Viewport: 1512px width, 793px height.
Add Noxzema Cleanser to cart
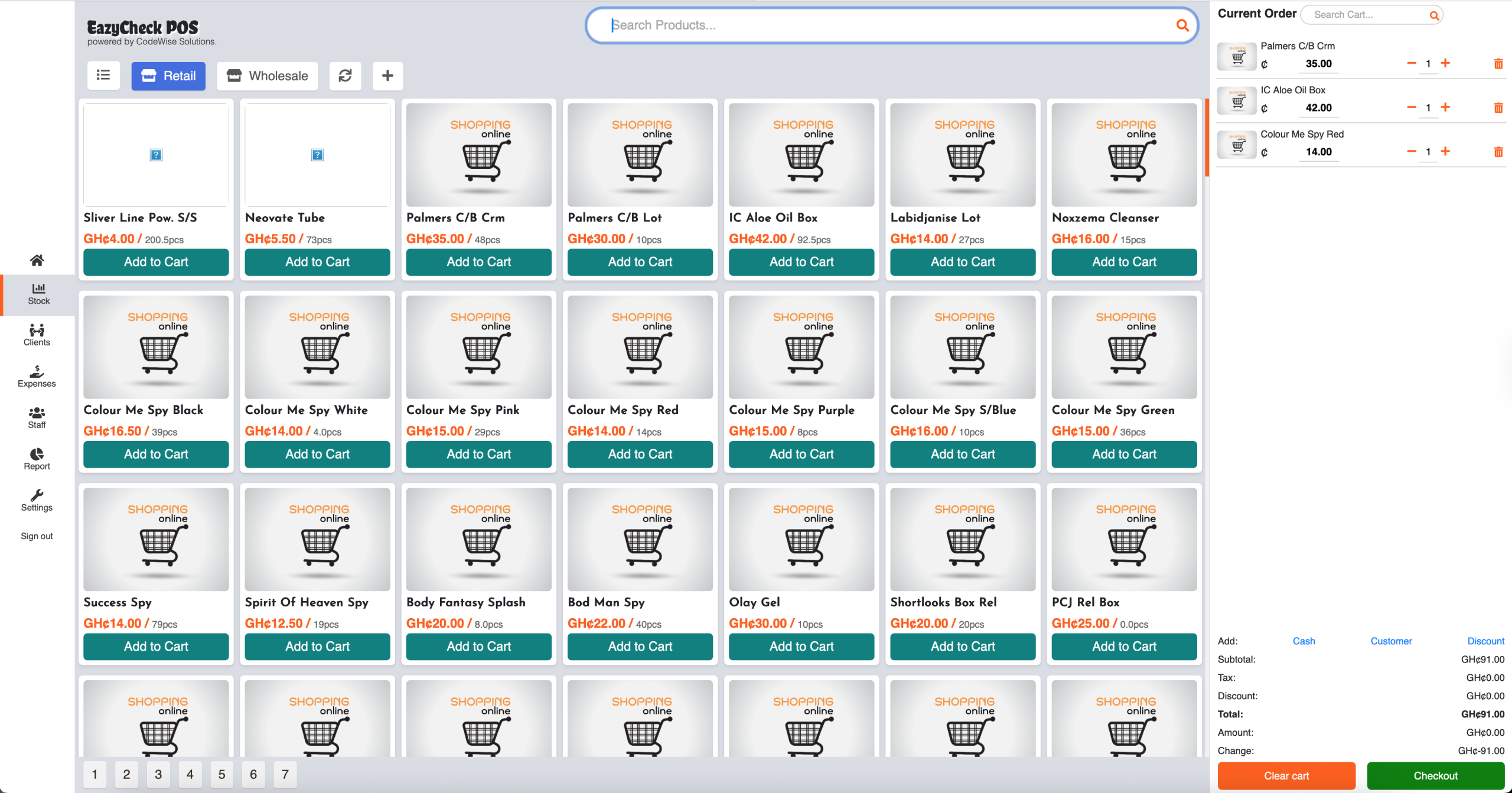[1124, 262]
